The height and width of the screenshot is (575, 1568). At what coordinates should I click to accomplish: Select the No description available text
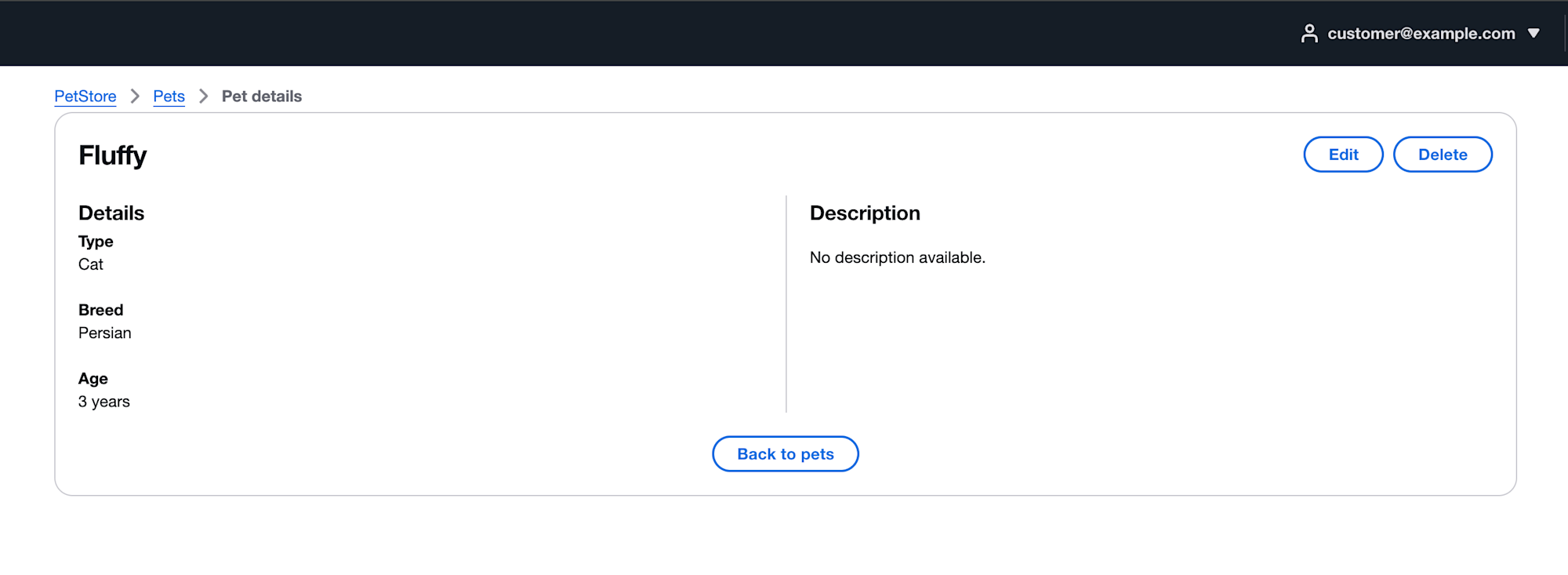(898, 257)
